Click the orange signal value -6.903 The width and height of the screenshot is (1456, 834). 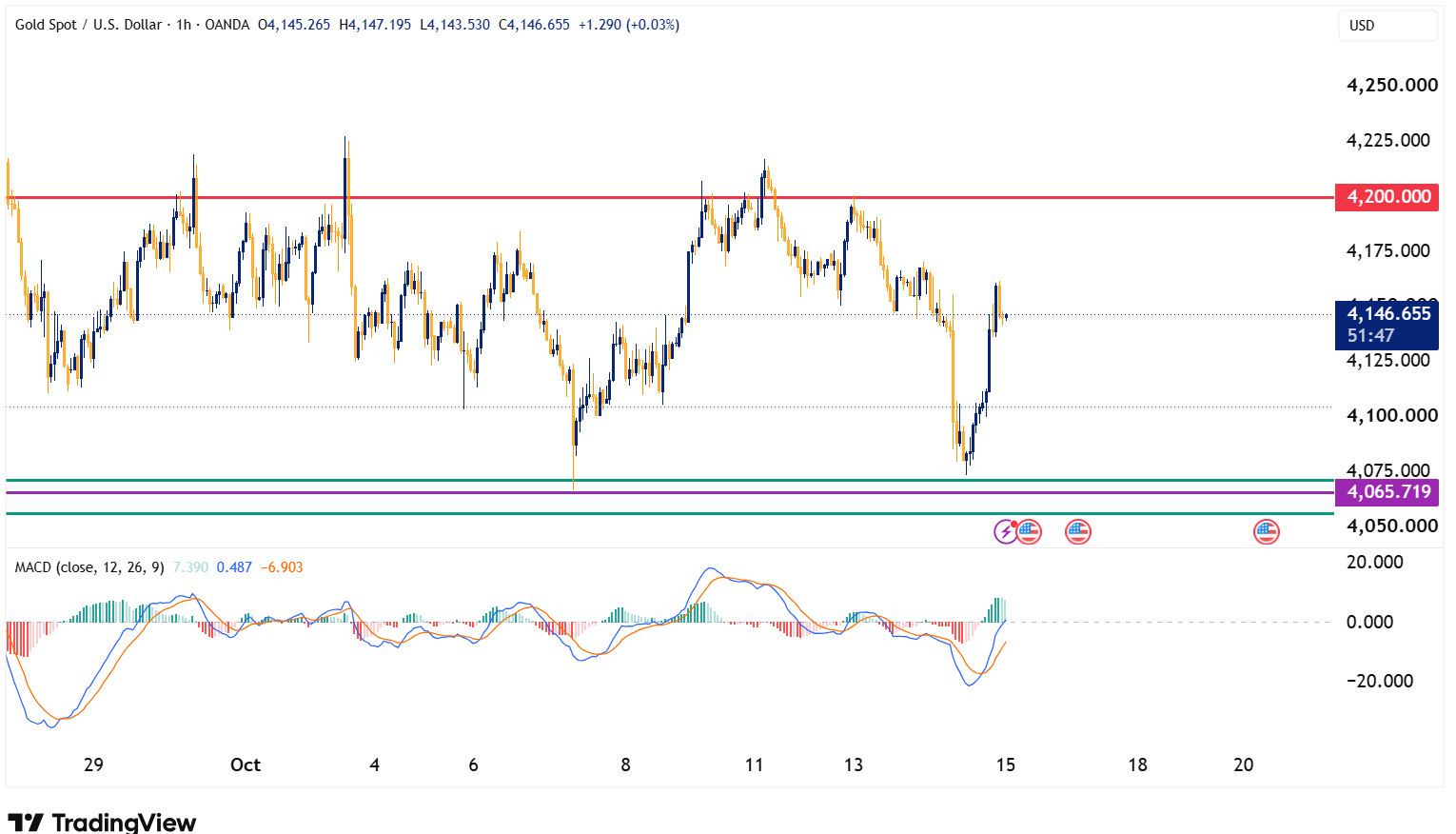click(x=282, y=567)
